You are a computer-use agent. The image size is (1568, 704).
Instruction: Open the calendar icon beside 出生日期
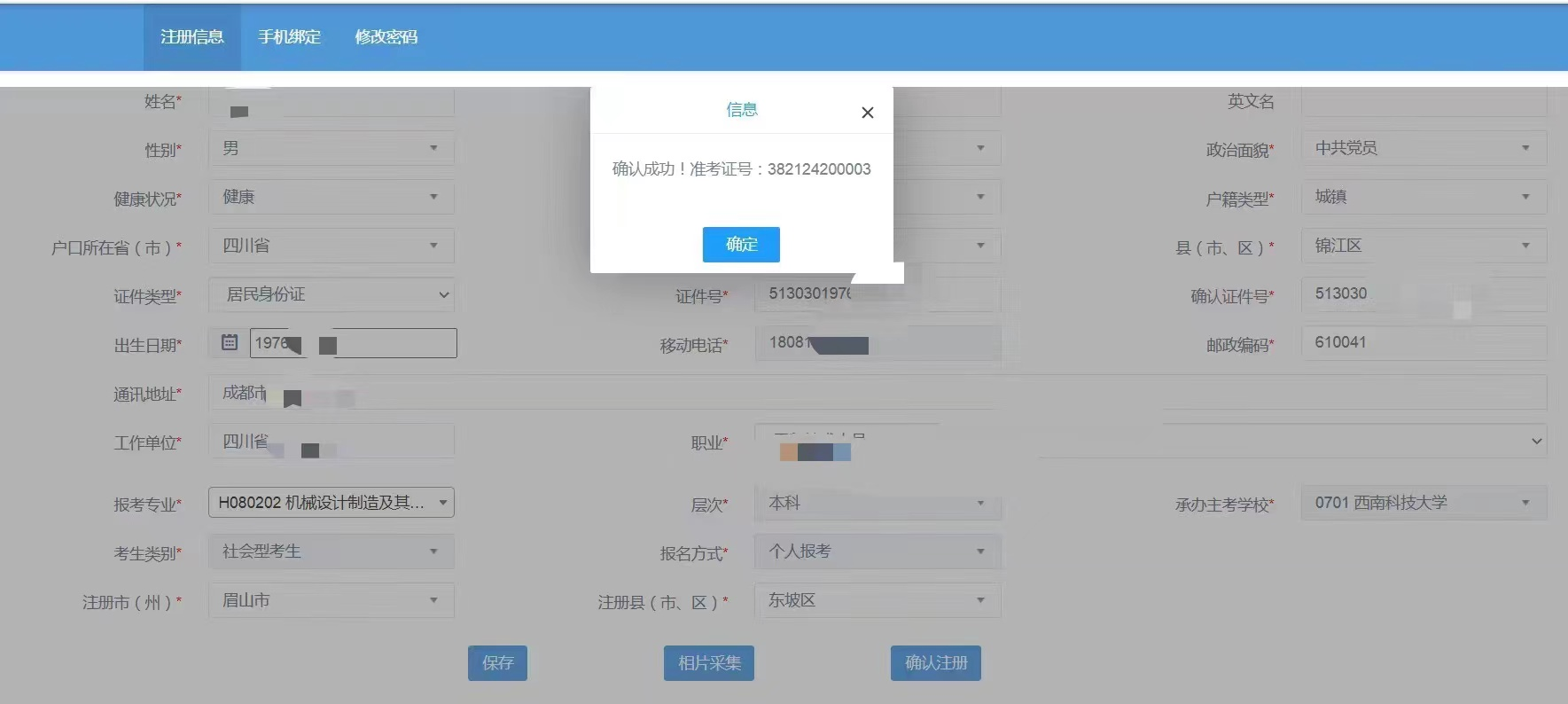coord(230,342)
